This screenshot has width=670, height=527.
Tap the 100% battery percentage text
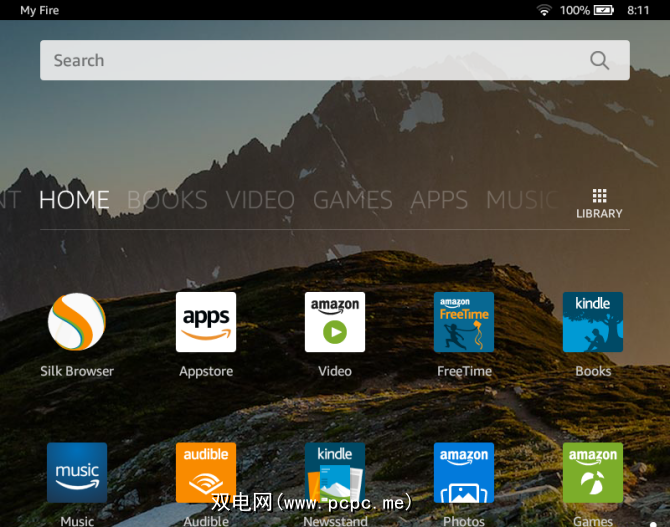(575, 10)
